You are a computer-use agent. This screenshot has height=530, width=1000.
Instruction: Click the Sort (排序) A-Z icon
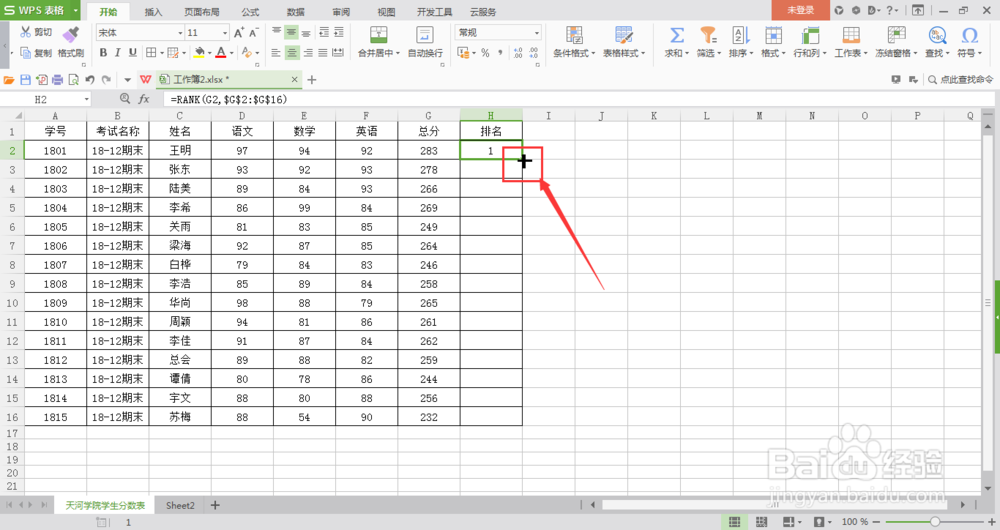[x=740, y=34]
